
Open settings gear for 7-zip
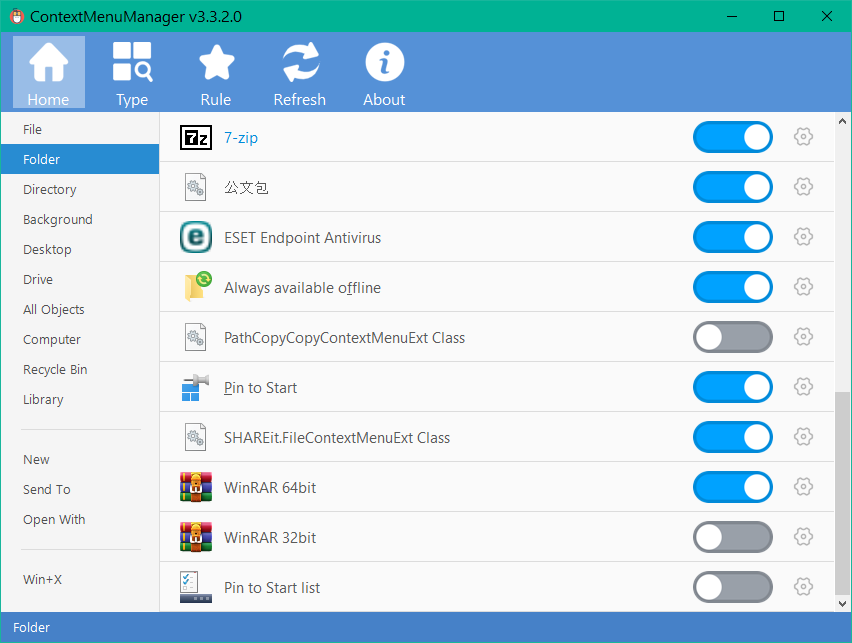pos(802,137)
